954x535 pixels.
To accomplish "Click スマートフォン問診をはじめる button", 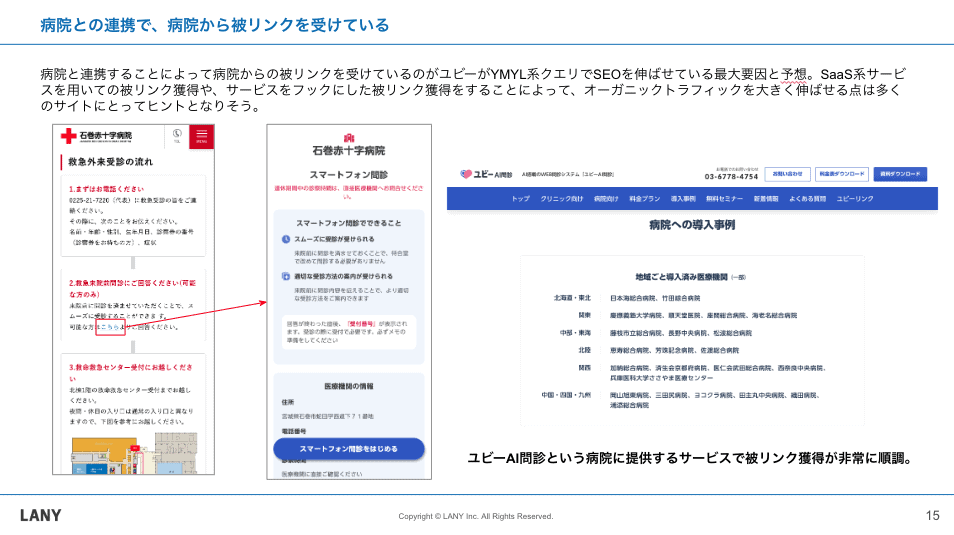I will tap(349, 449).
